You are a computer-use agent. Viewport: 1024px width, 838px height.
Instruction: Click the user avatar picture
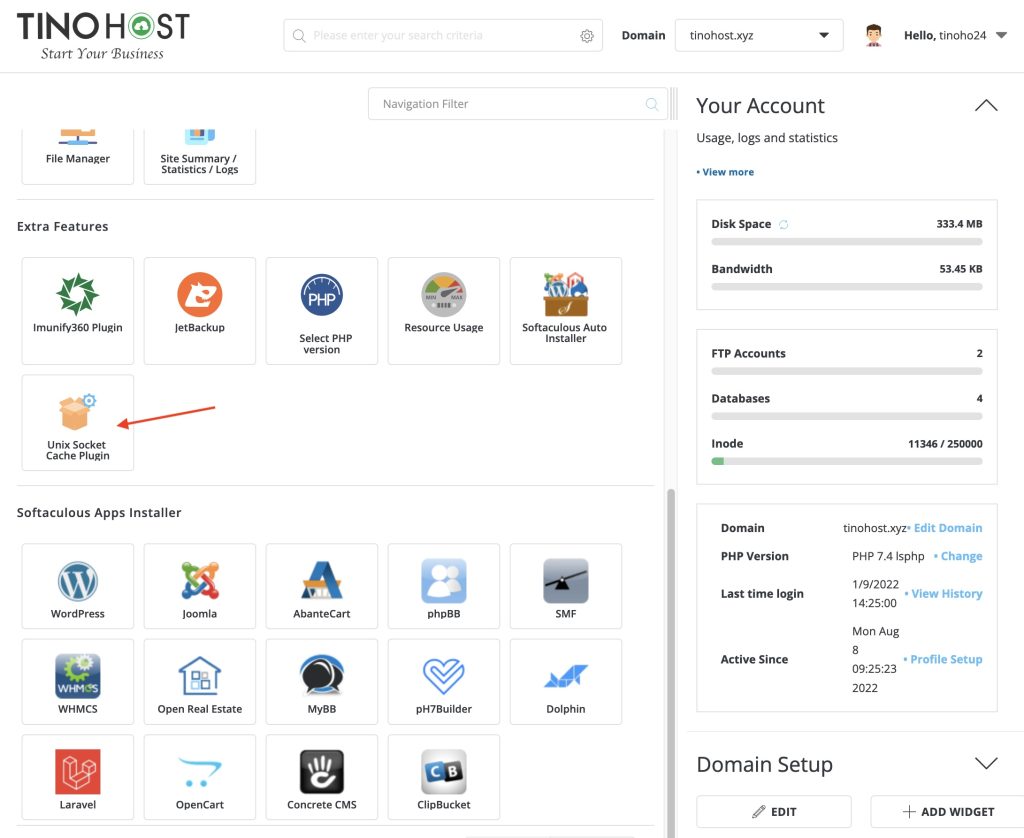pyautogui.click(x=874, y=35)
